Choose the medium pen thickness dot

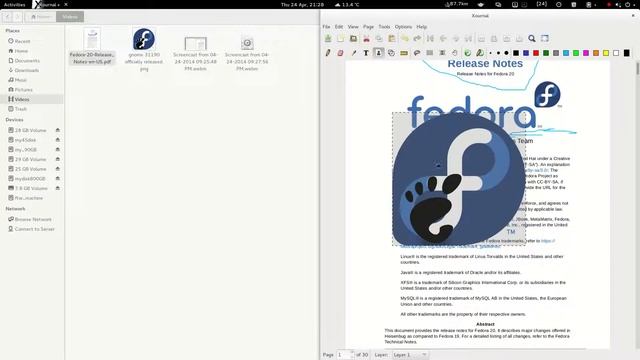(x=498, y=53)
